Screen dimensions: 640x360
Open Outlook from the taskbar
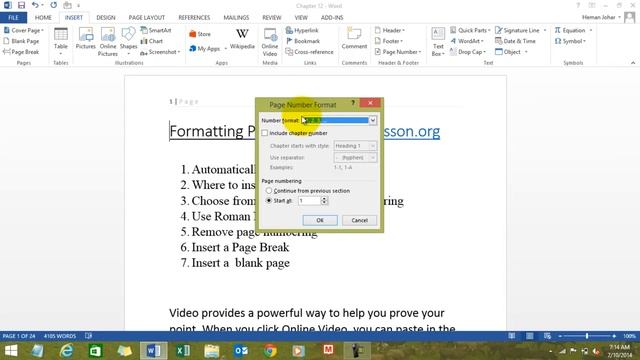point(241,351)
